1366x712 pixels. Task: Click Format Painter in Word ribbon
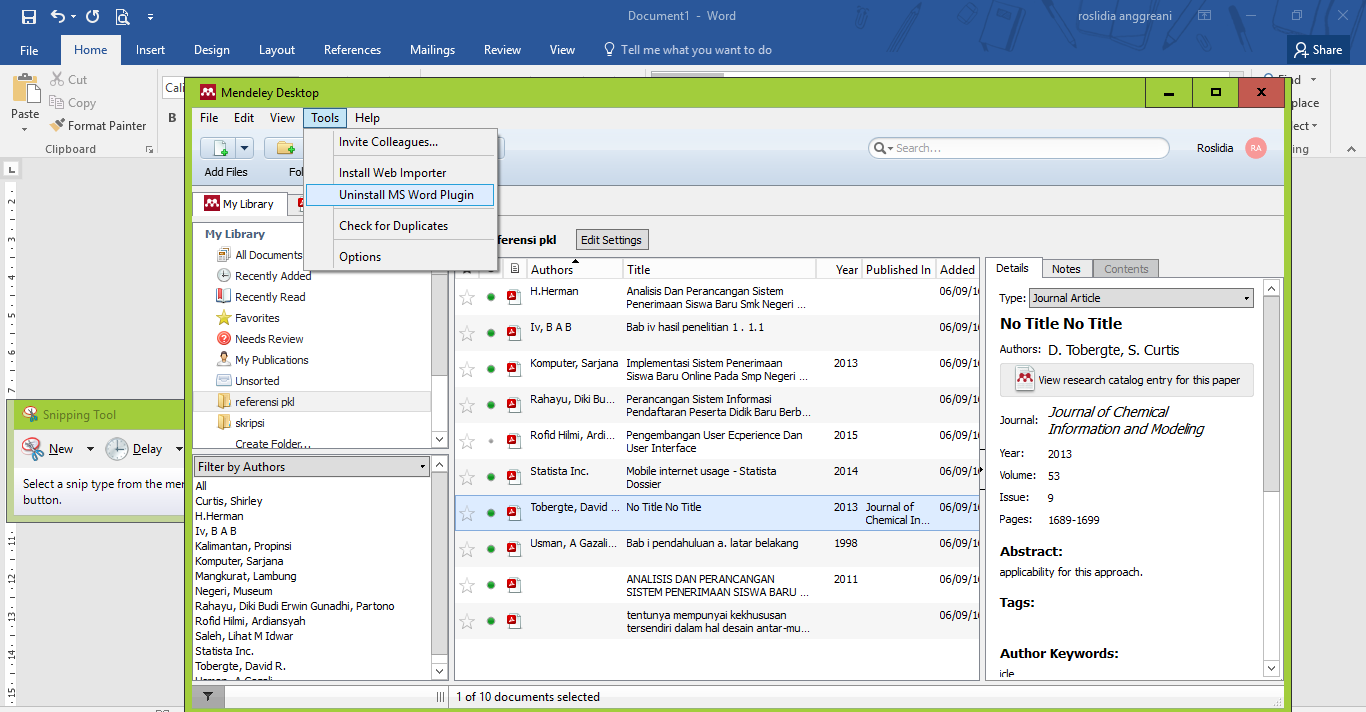[98, 125]
